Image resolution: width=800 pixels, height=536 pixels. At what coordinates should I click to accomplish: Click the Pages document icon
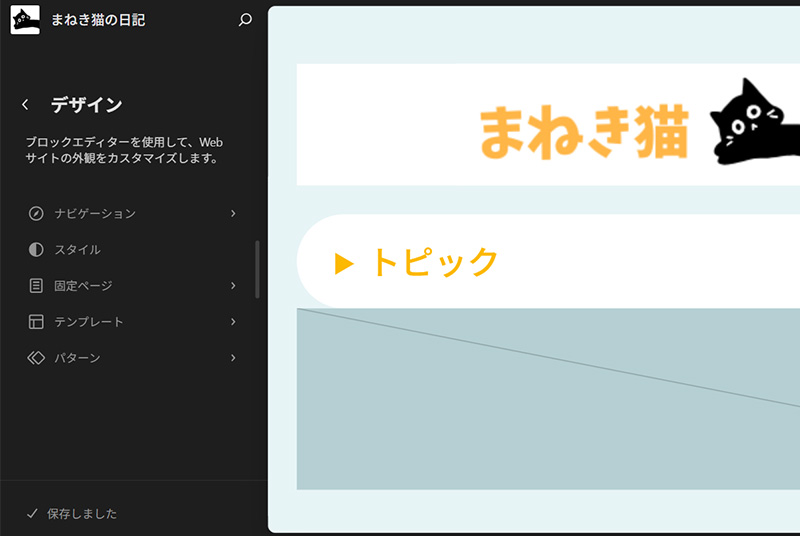36,286
